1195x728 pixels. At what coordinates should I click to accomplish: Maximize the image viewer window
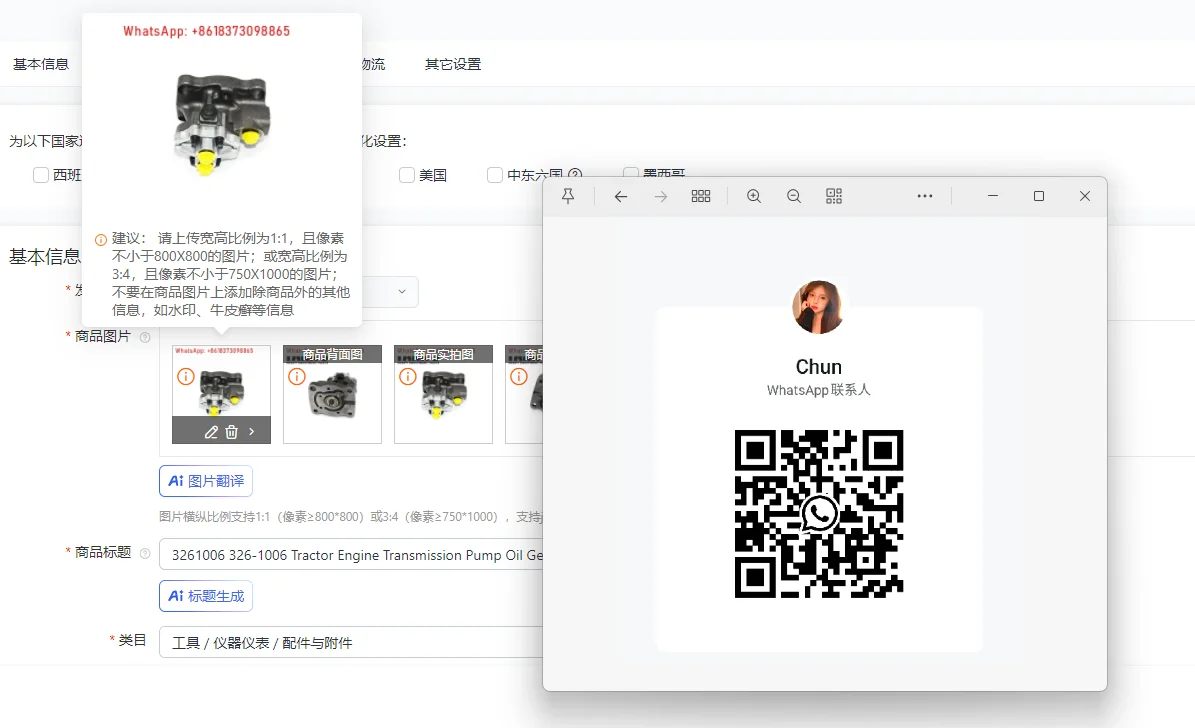(1039, 196)
